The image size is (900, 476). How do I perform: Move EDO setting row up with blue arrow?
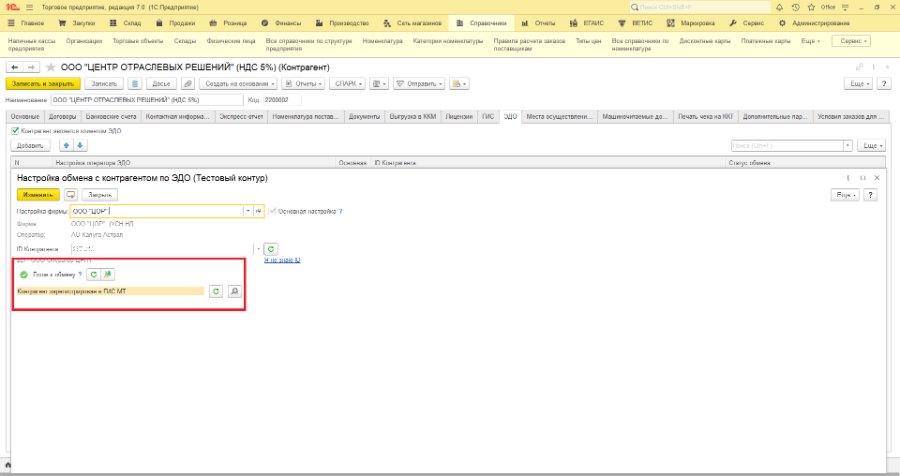click(66, 146)
